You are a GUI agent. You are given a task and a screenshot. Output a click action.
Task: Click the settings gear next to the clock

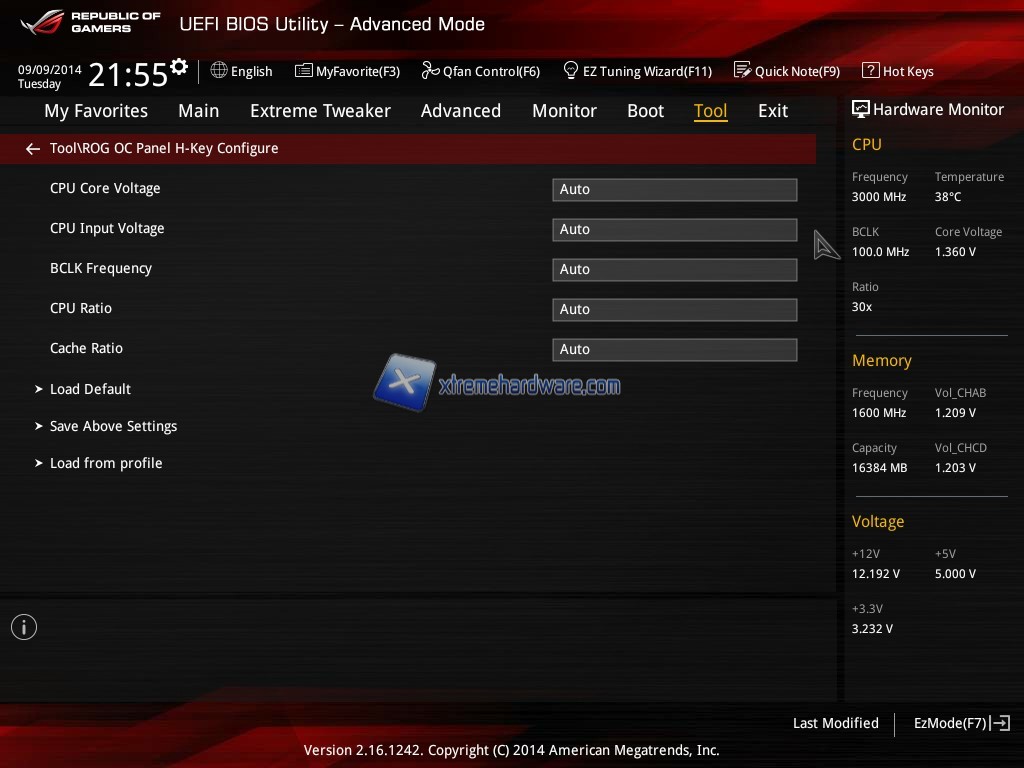tap(179, 67)
